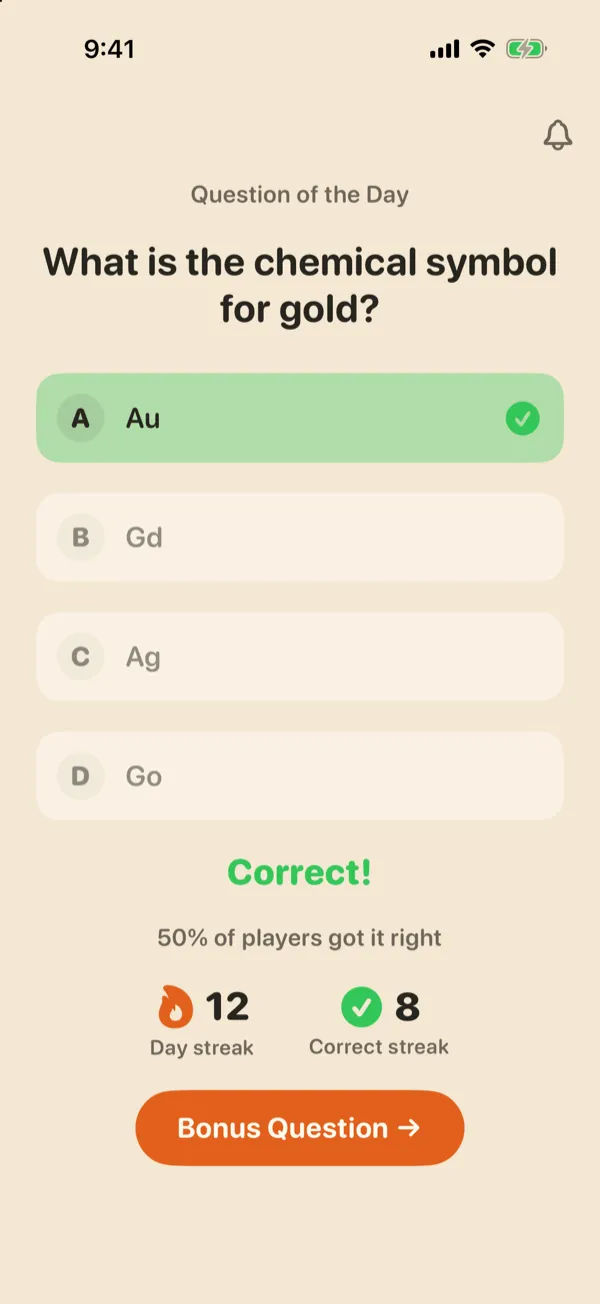
Task: Tap the 9:41 clock in status bar
Action: [109, 49]
